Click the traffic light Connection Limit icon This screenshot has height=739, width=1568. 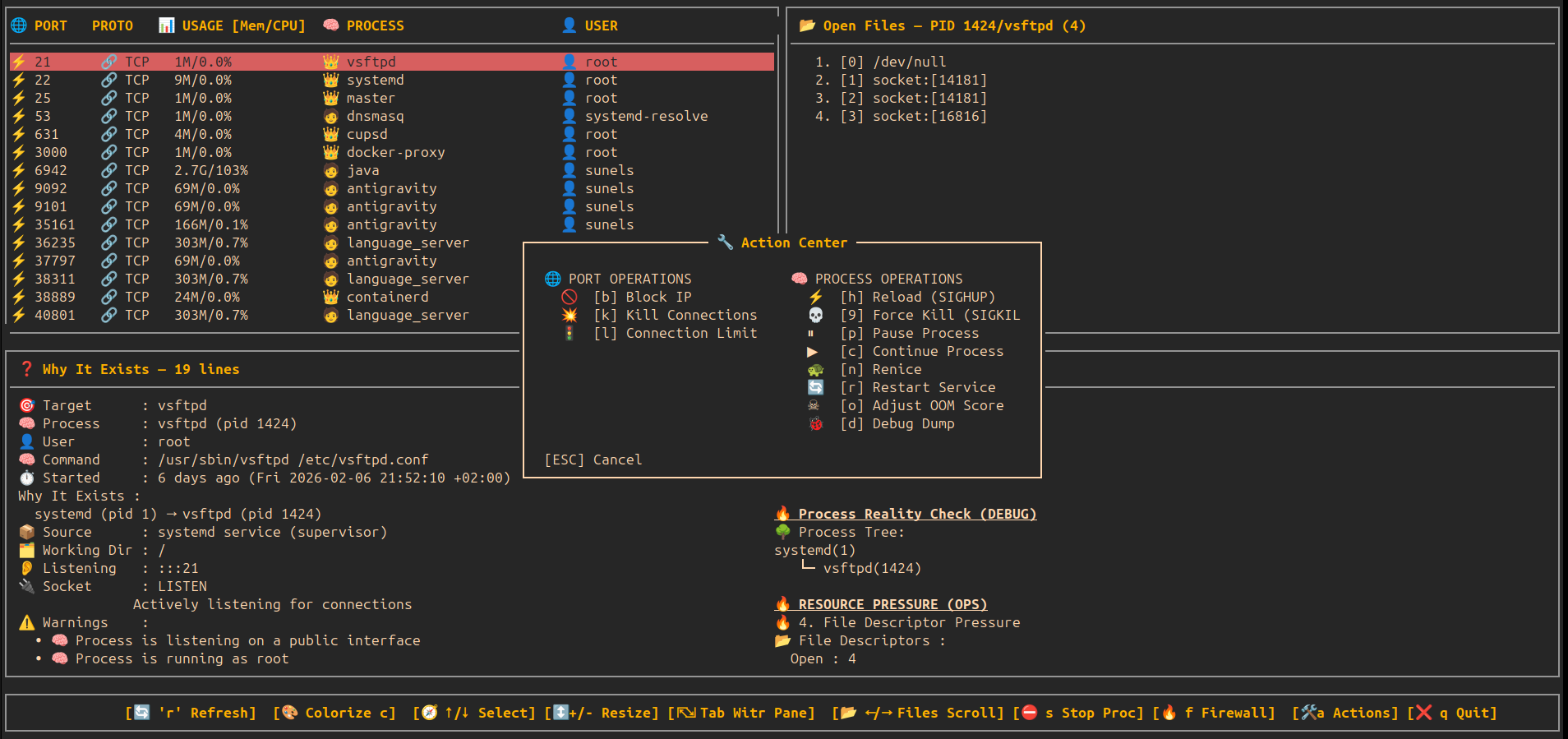click(569, 333)
